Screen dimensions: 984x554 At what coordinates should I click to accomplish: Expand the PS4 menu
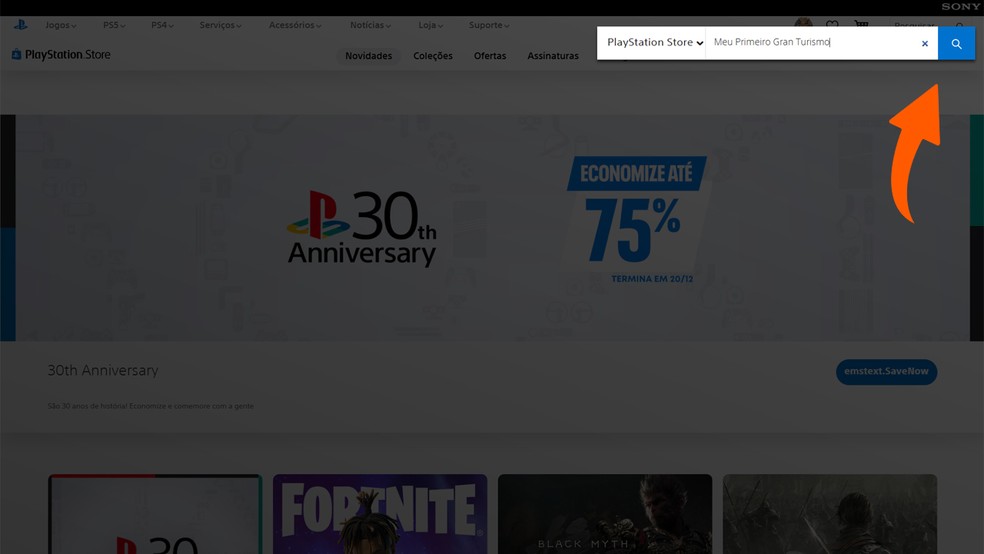(162, 25)
